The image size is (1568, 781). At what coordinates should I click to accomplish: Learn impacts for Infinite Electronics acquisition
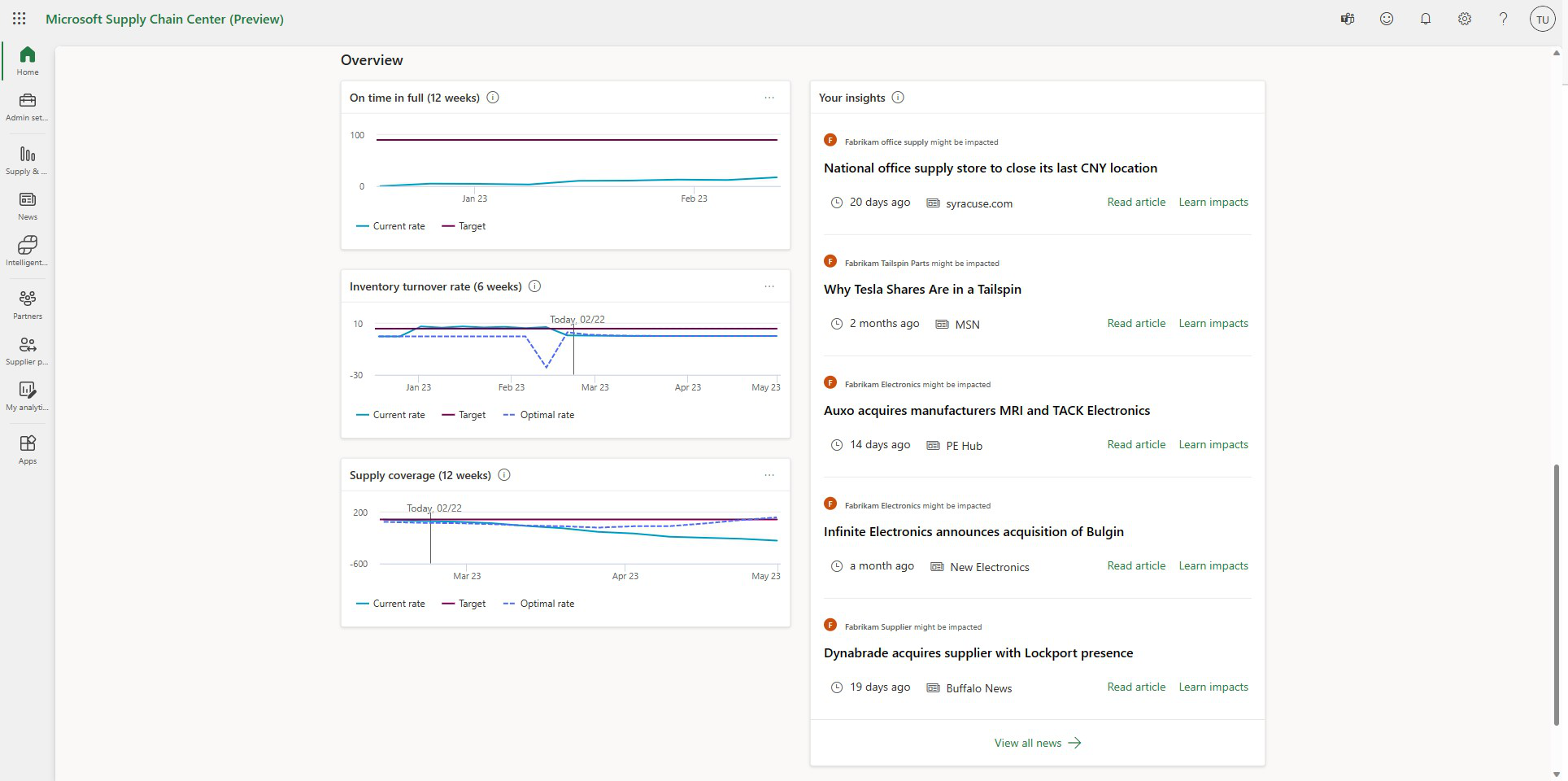[1213, 565]
